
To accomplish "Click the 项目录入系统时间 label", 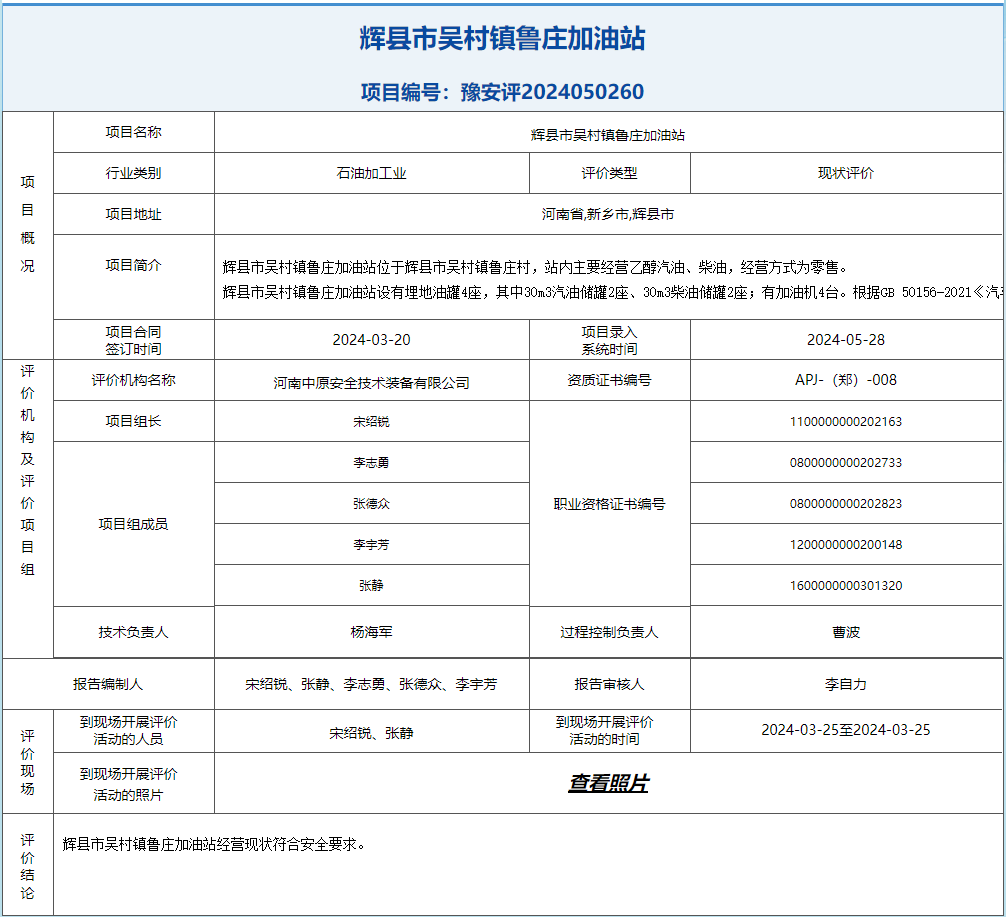I will 610,340.
